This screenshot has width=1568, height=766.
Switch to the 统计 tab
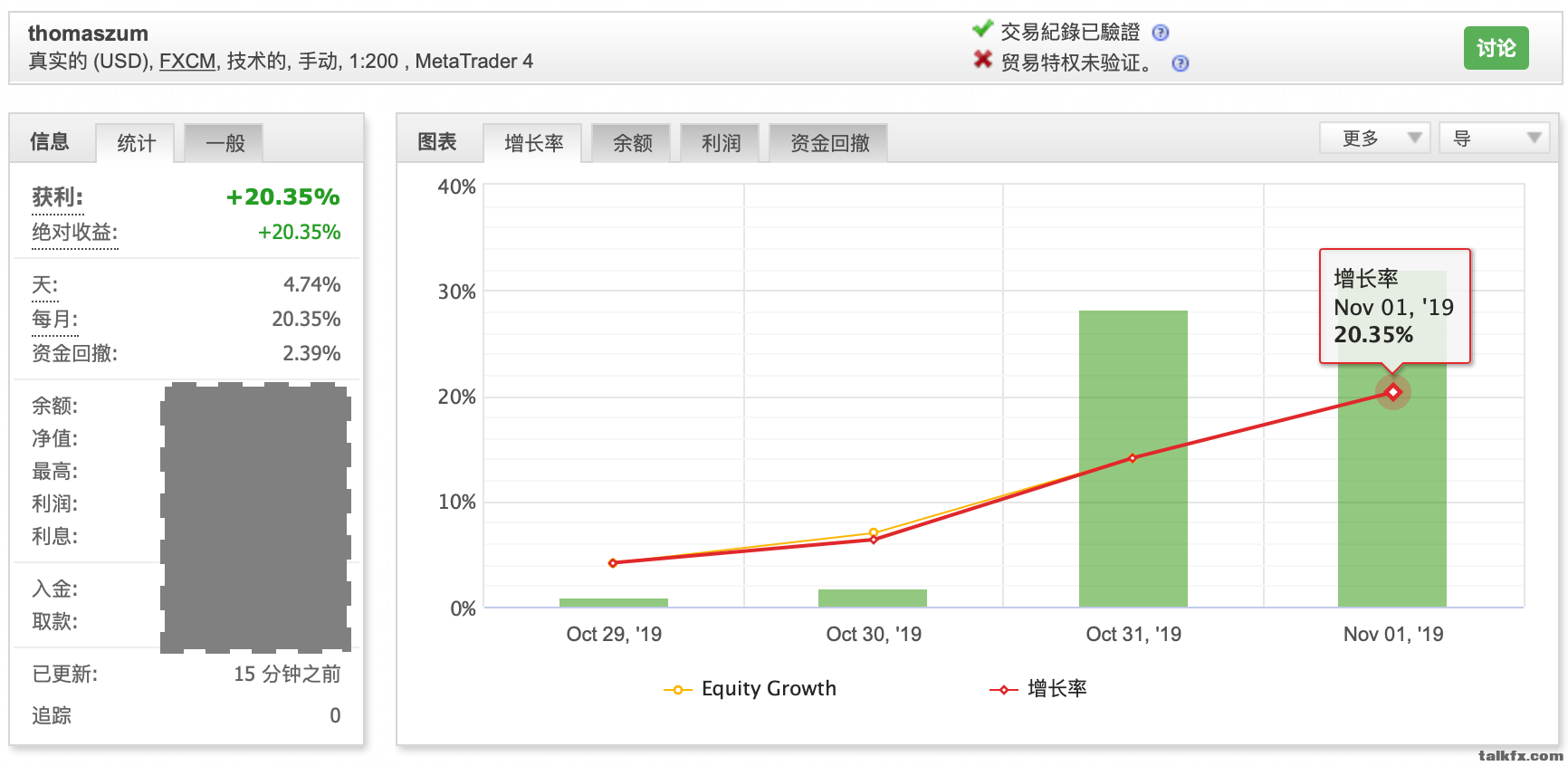(x=136, y=143)
